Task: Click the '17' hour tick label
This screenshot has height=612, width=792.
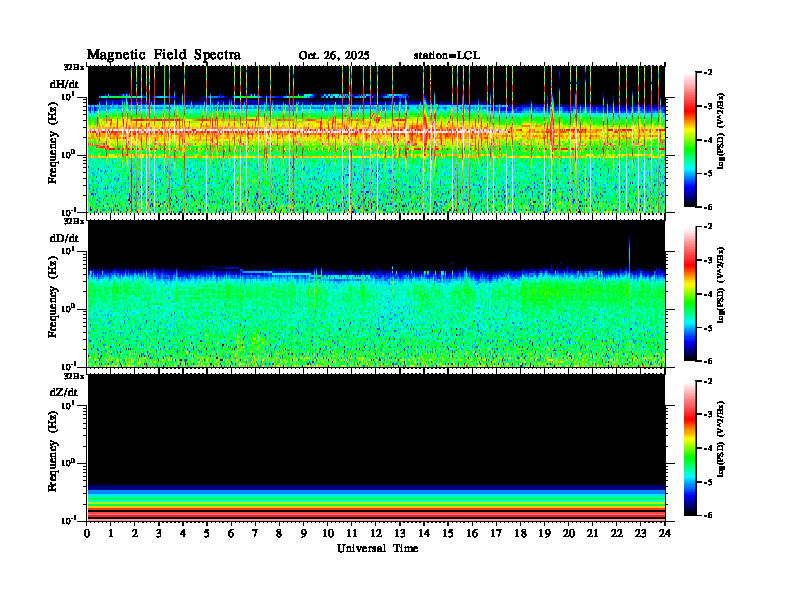Action: [x=496, y=533]
